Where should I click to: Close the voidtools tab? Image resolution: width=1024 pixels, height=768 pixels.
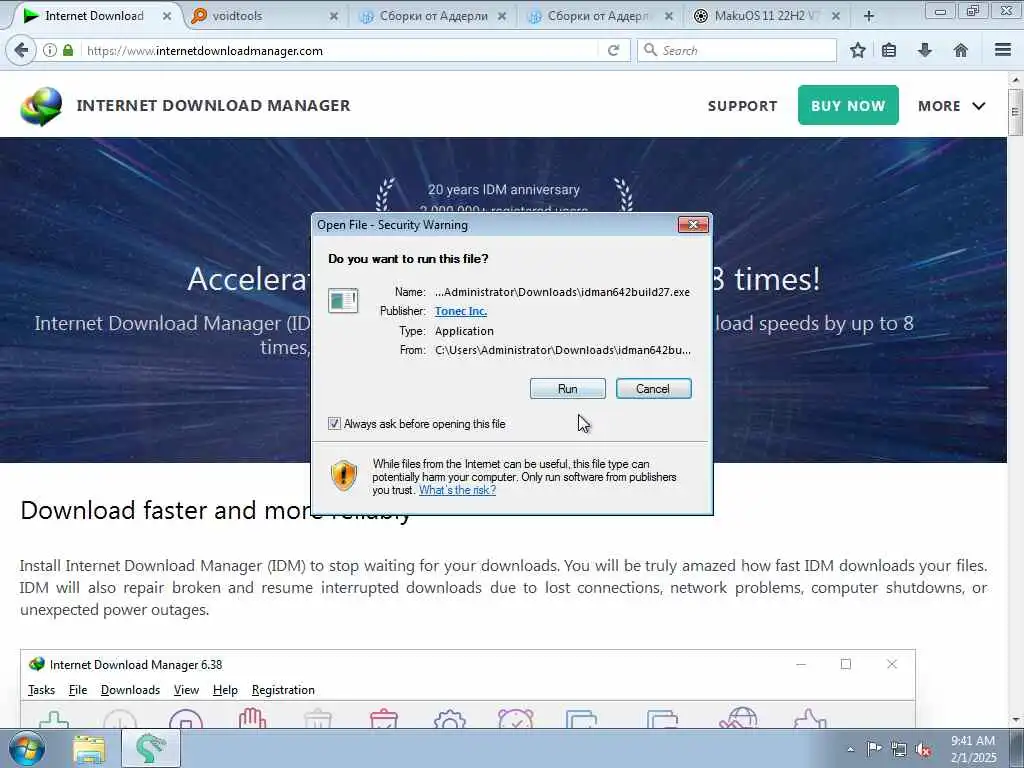click(334, 16)
